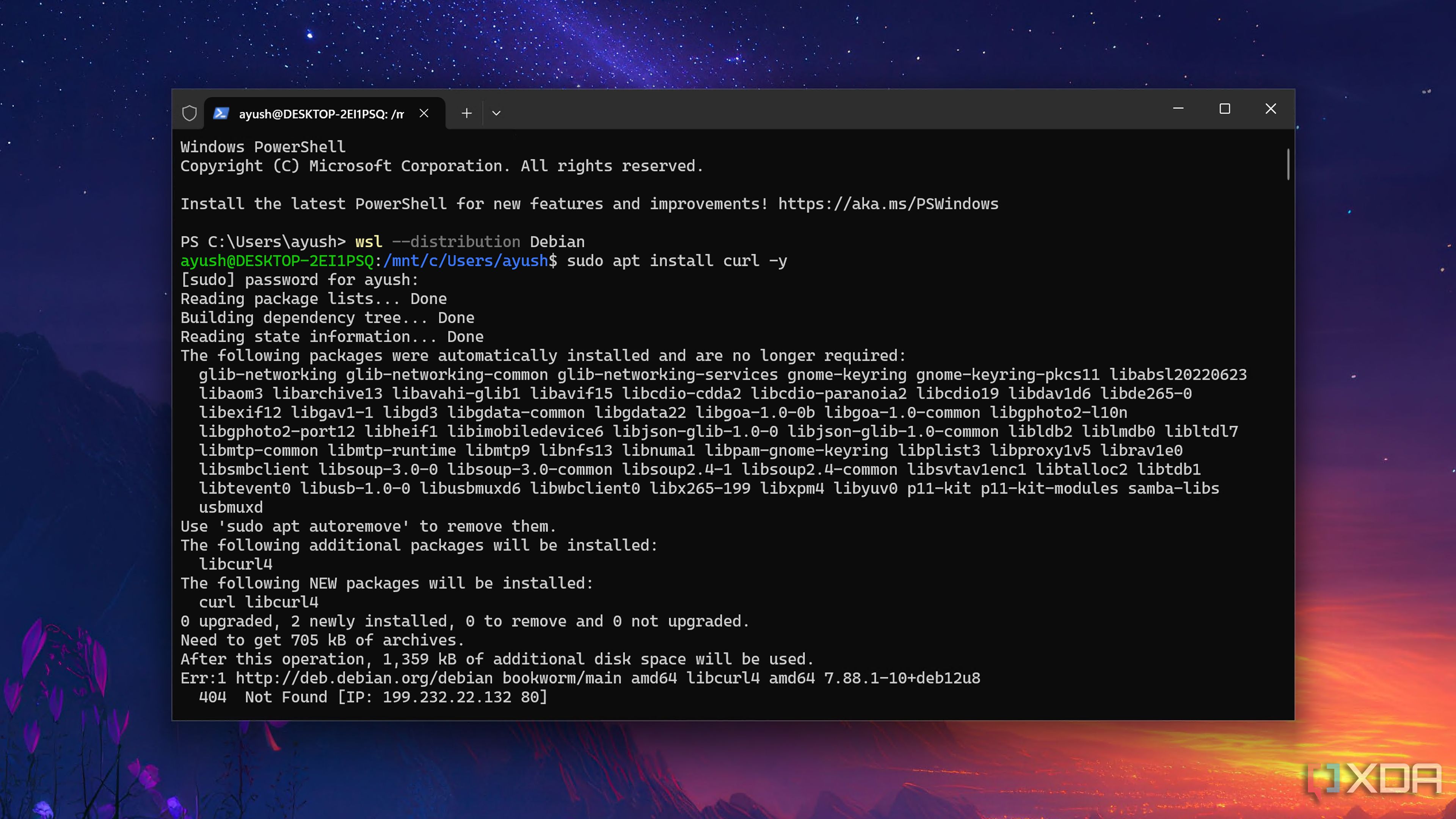Click 'sudo apt install curl -y' command text
Image resolution: width=1456 pixels, height=819 pixels.
click(x=676, y=261)
